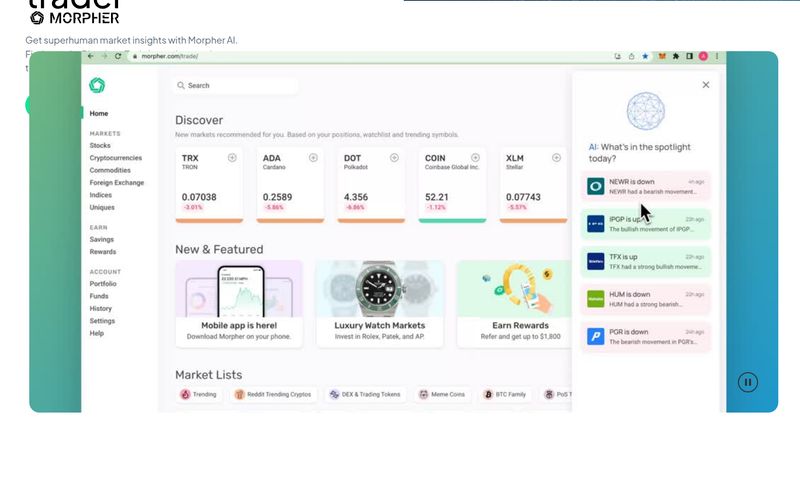Click the IPGP company logo icon
The height and width of the screenshot is (496, 800).
pyautogui.click(x=595, y=224)
